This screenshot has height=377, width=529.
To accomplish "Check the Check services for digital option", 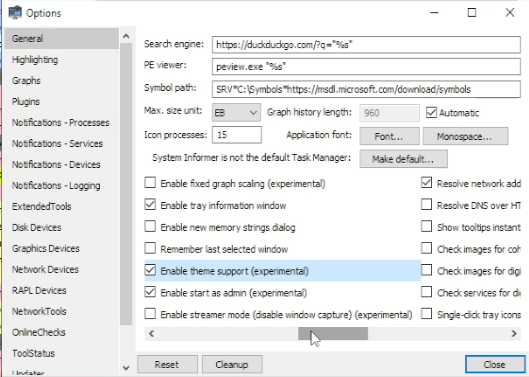I will (x=426, y=292).
